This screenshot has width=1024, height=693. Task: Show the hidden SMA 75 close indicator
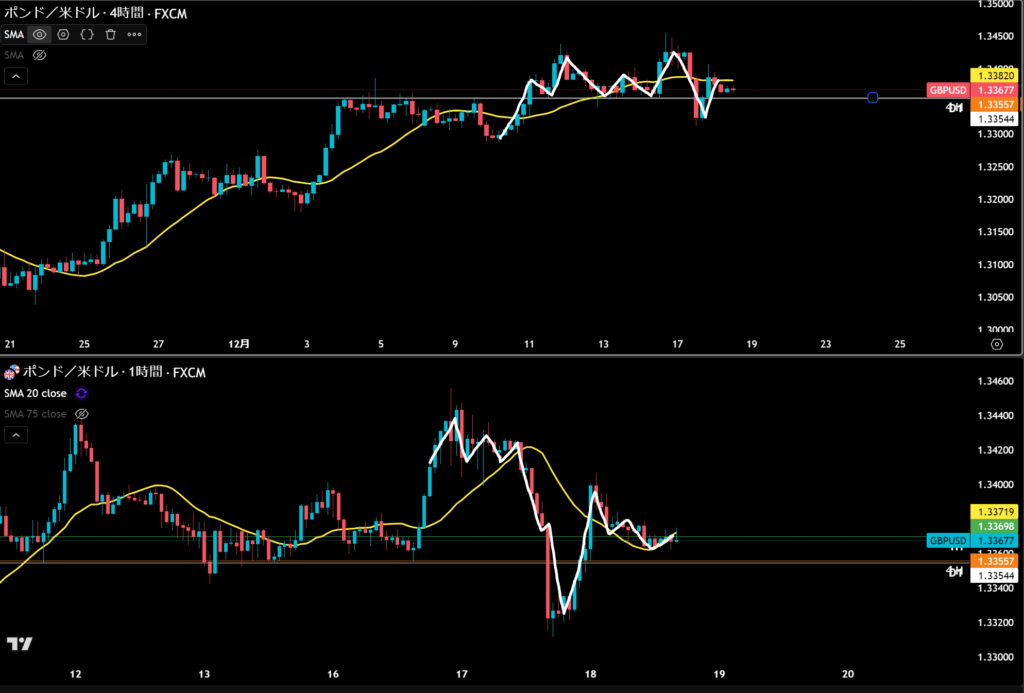82,413
